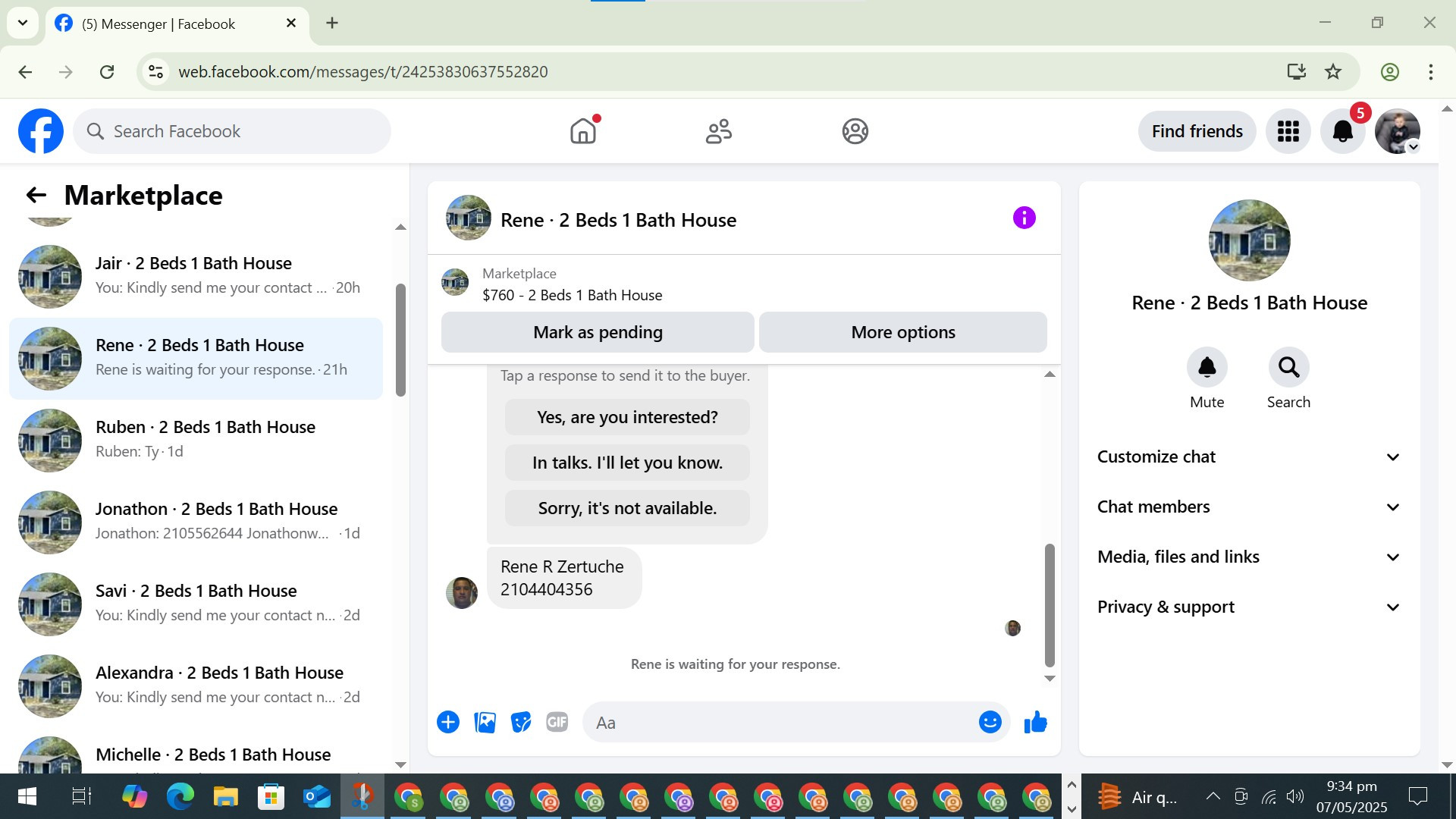Open the Facebook menu grid icon

(x=1288, y=131)
